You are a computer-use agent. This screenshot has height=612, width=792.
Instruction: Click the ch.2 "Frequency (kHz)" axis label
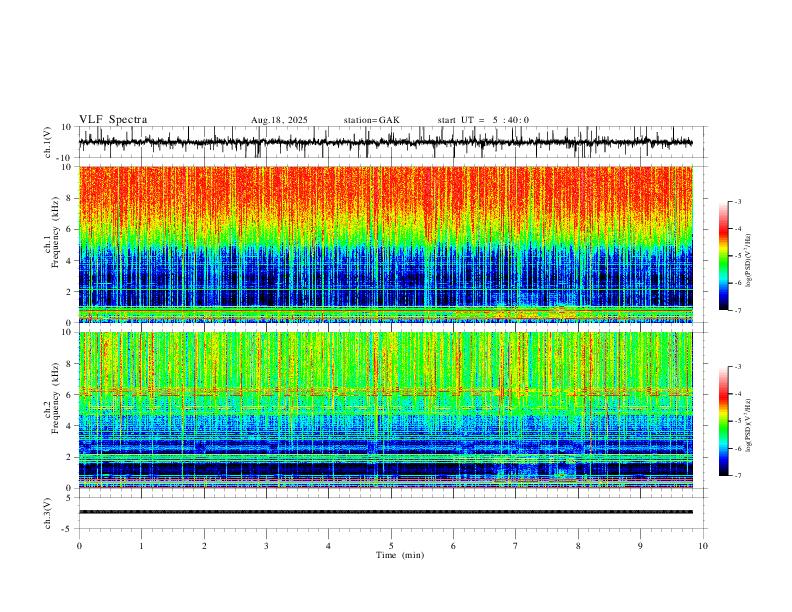pyautogui.click(x=56, y=398)
